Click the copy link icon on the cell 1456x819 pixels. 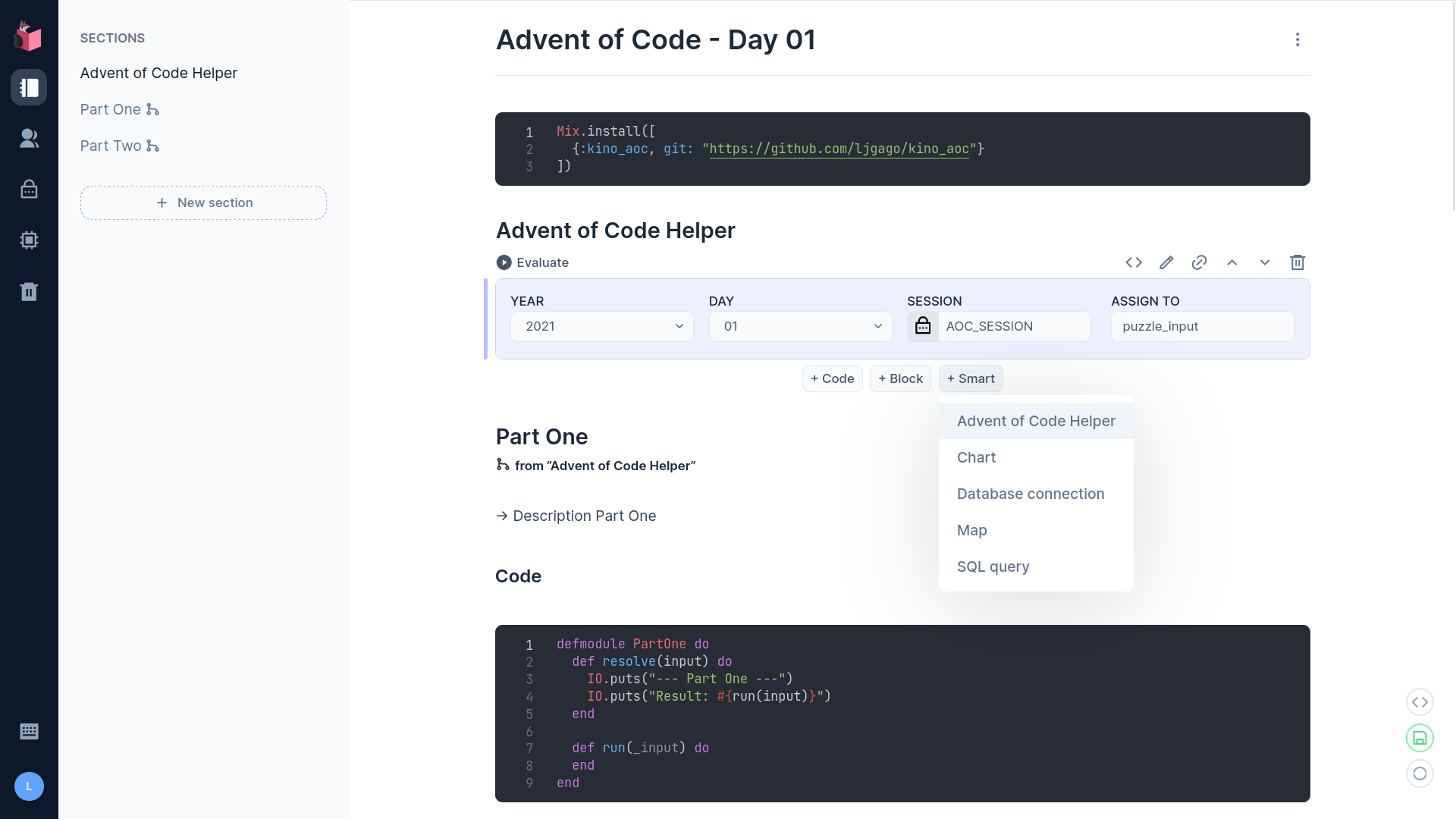pos(1198,262)
